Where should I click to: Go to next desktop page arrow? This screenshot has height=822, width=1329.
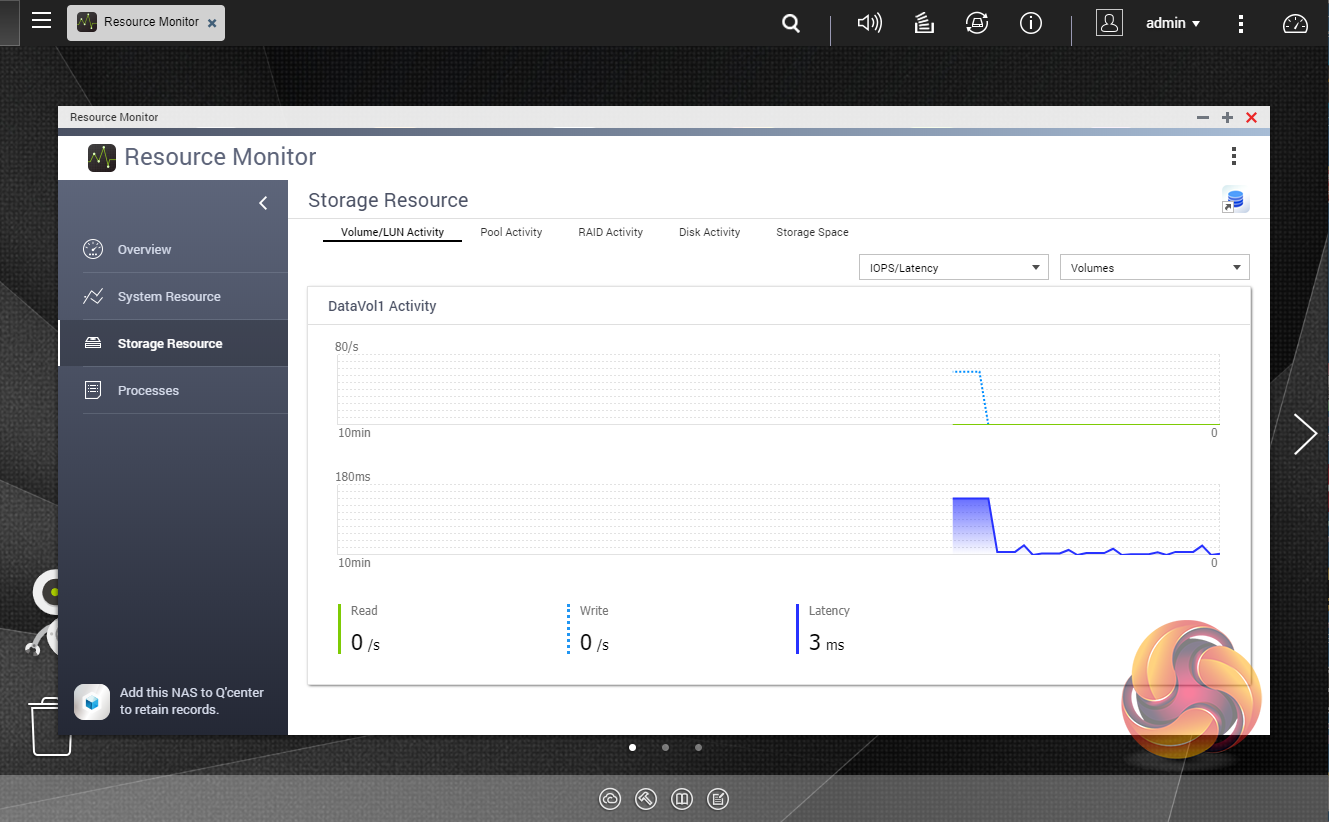(x=1304, y=434)
